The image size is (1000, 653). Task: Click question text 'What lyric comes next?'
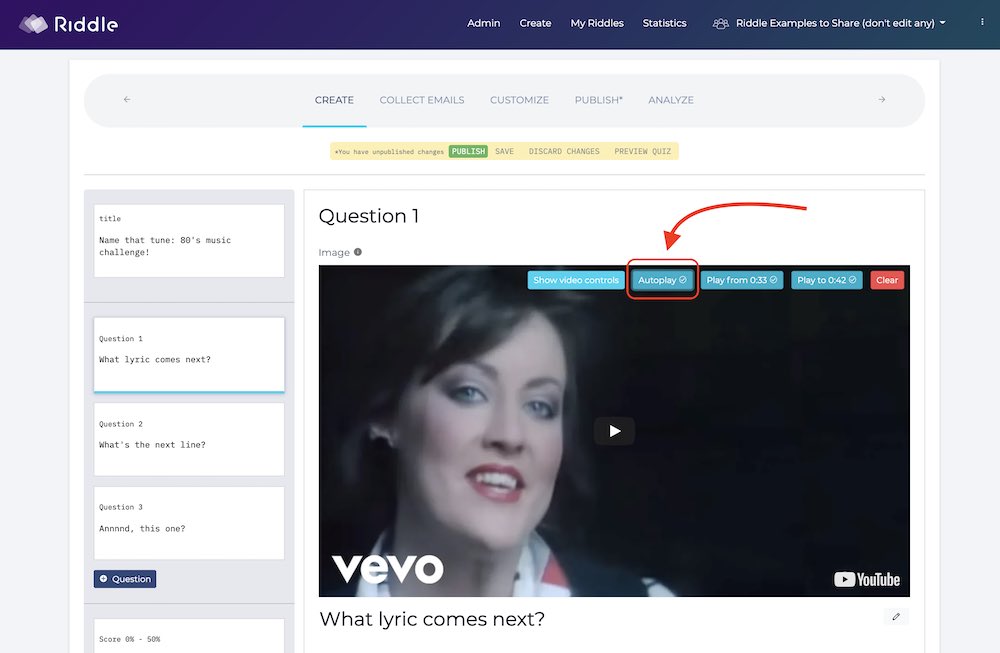[x=432, y=619]
